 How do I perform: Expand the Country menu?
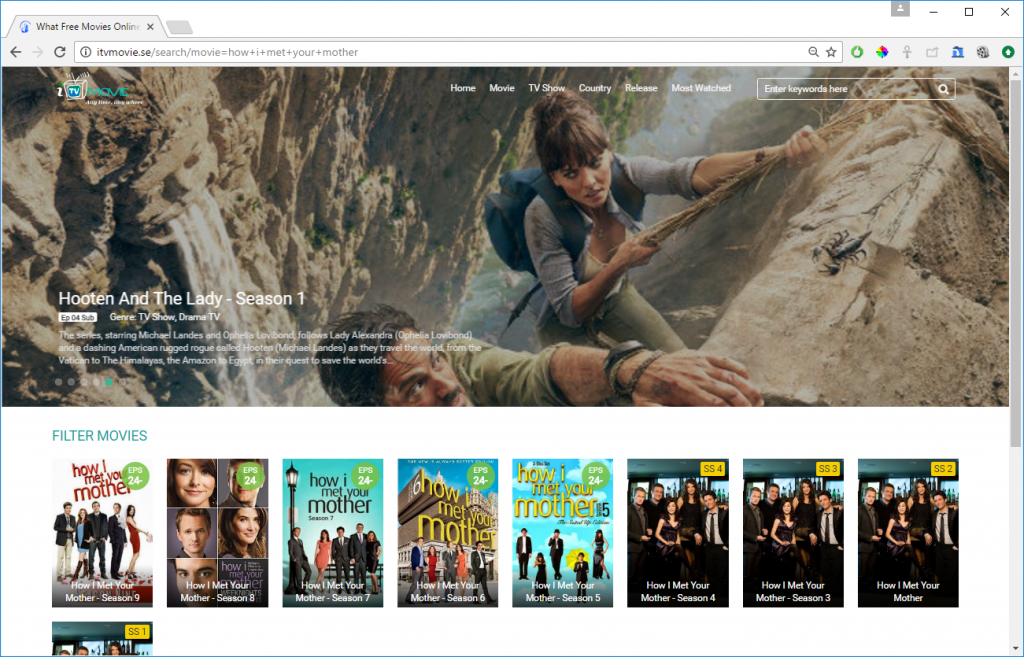pyautogui.click(x=594, y=88)
